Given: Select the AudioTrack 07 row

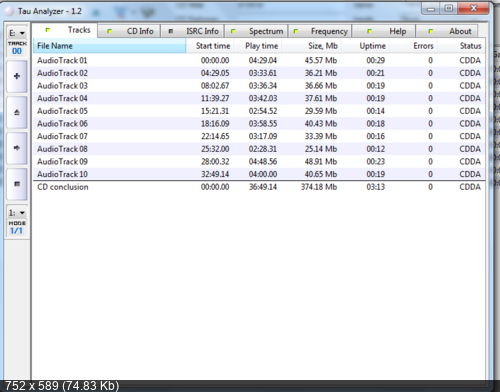Looking at the screenshot, I should (x=259, y=136).
